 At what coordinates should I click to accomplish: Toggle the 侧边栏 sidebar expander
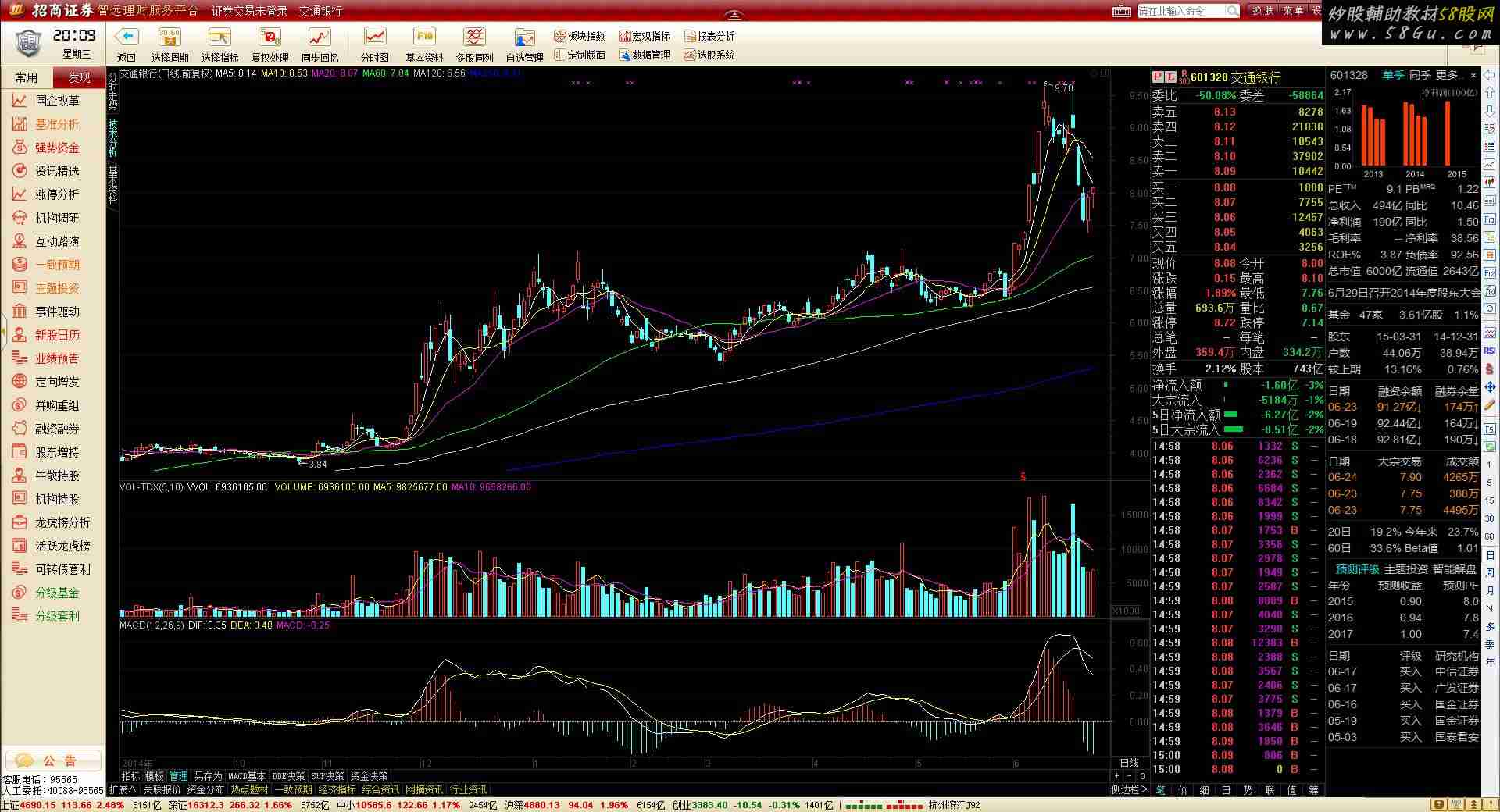pos(1129,789)
